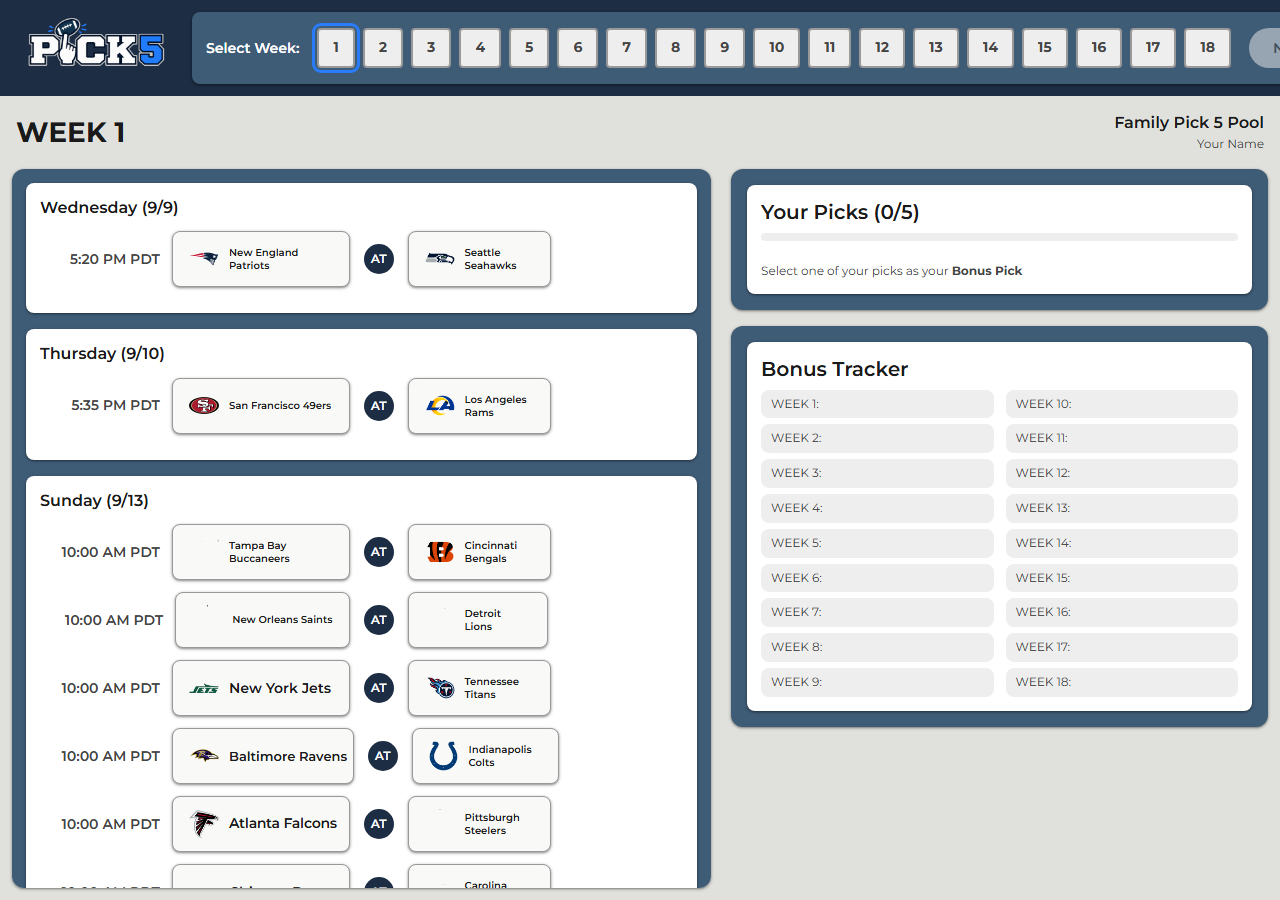Click the WEEK 10 bonus tracker slot
The height and width of the screenshot is (900, 1280).
coord(1122,404)
